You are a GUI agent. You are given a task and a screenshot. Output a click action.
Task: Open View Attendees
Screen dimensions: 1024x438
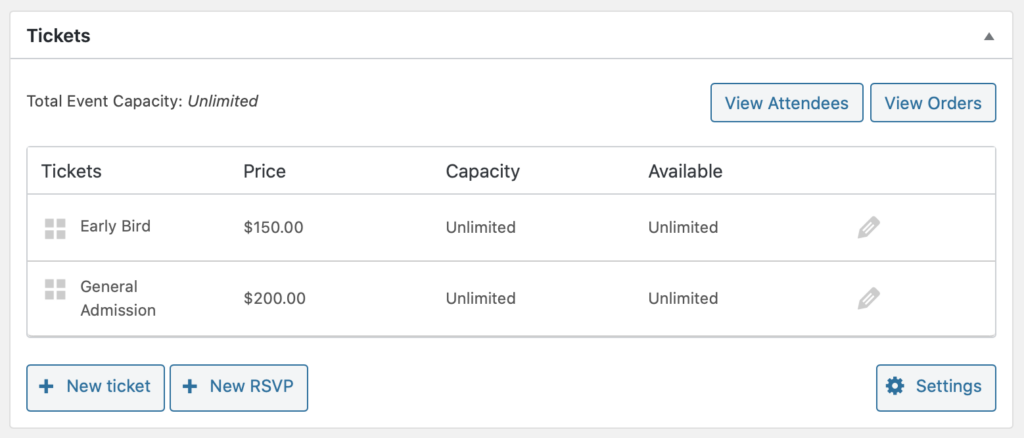coord(787,102)
